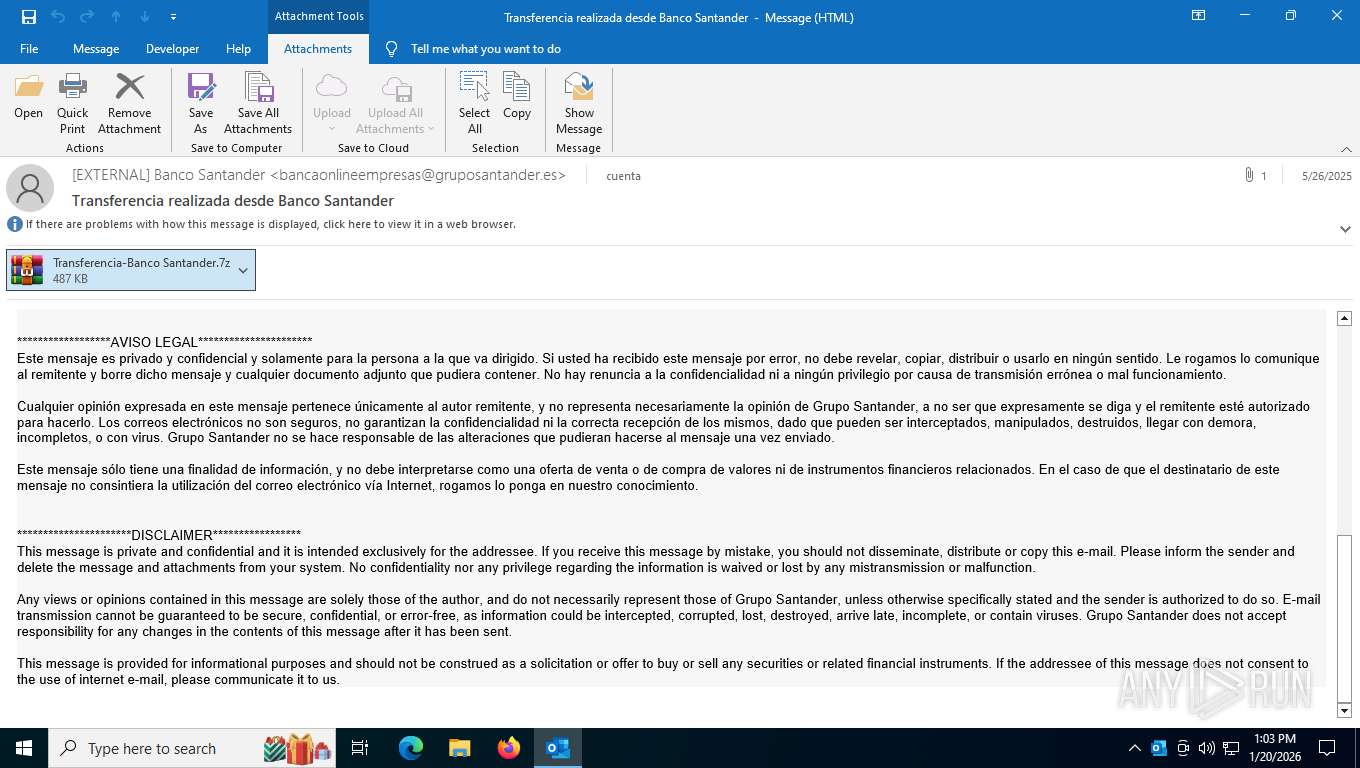The image size is (1360, 768).
Task: Click the volume icon in the system tray
Action: [1207, 748]
